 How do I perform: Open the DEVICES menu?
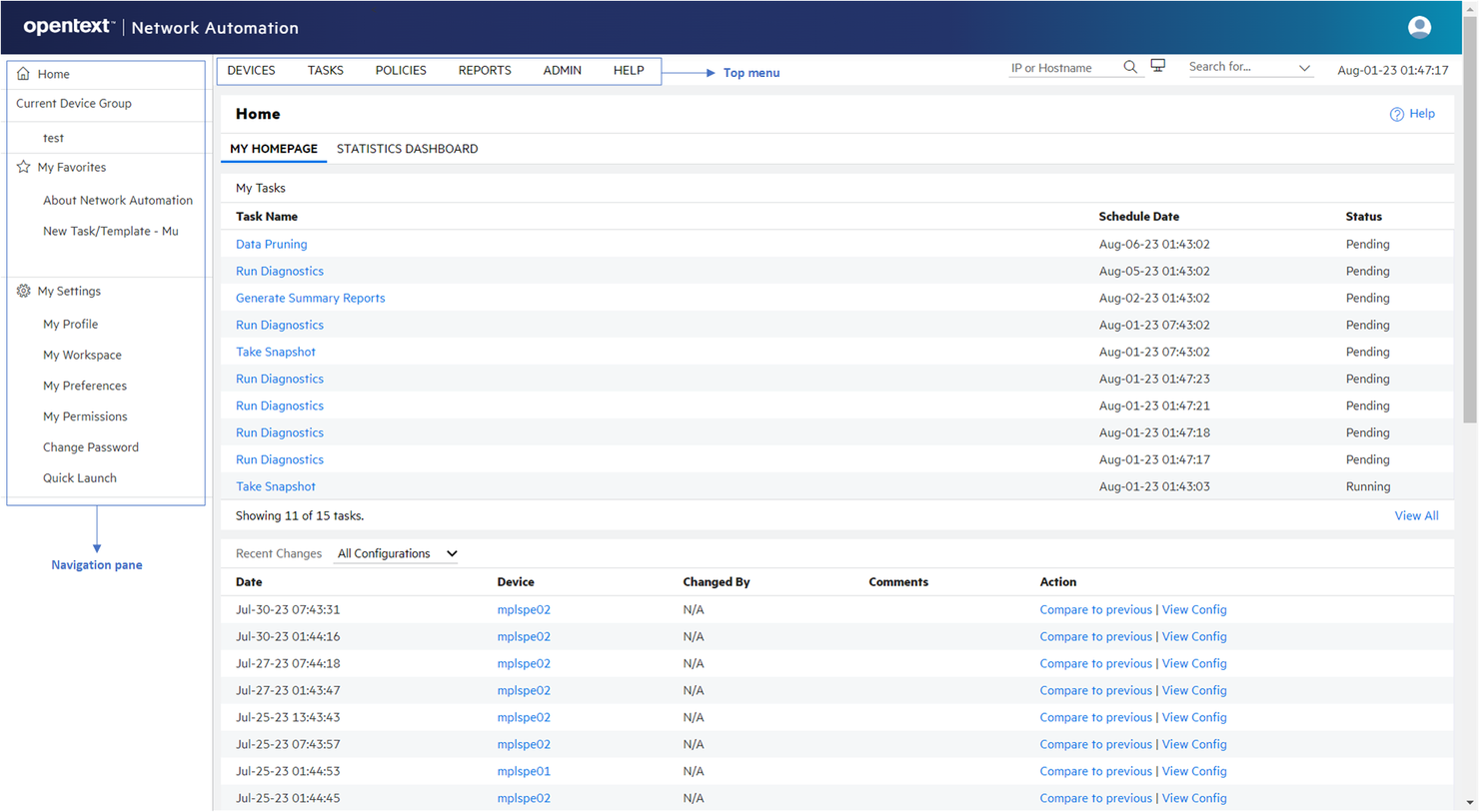(x=251, y=70)
